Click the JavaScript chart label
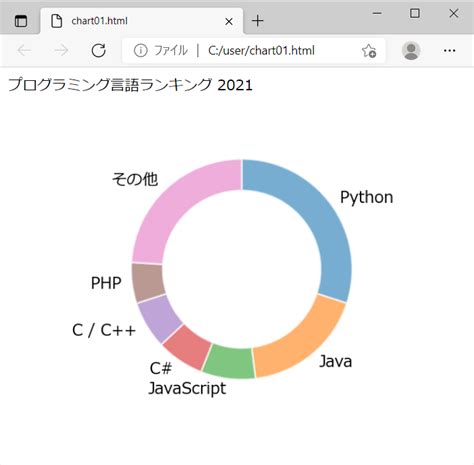 [x=187, y=389]
